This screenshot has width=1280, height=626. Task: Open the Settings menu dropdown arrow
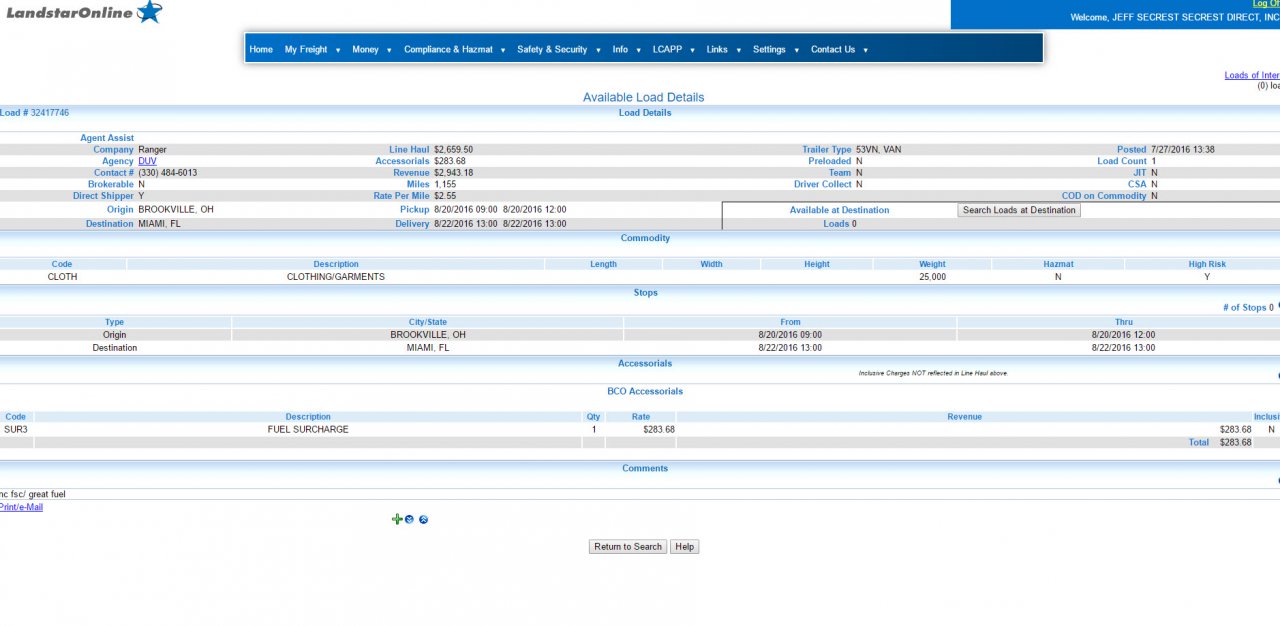[797, 50]
